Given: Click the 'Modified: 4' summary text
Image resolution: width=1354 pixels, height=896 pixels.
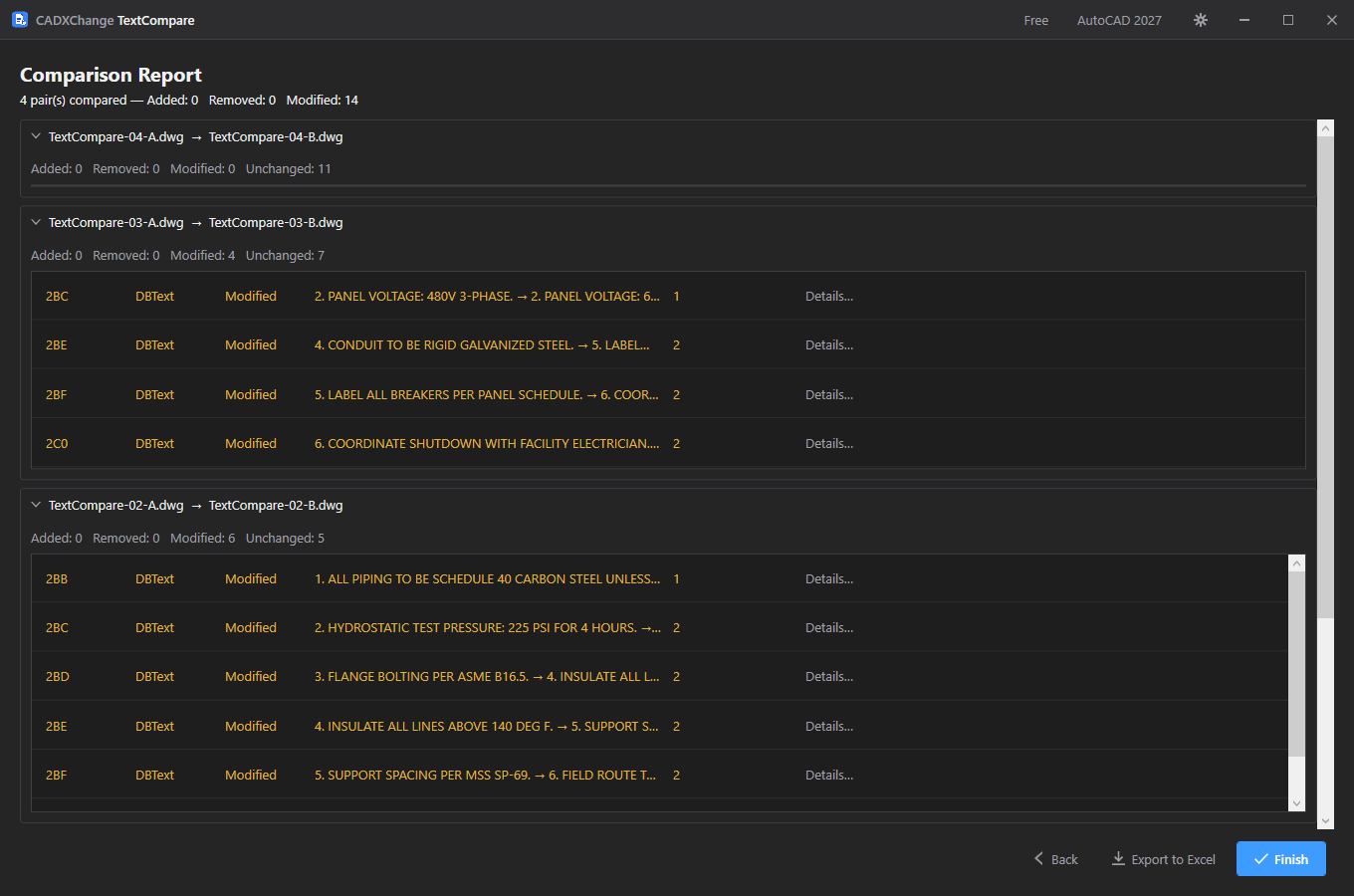Looking at the screenshot, I should pos(203,255).
